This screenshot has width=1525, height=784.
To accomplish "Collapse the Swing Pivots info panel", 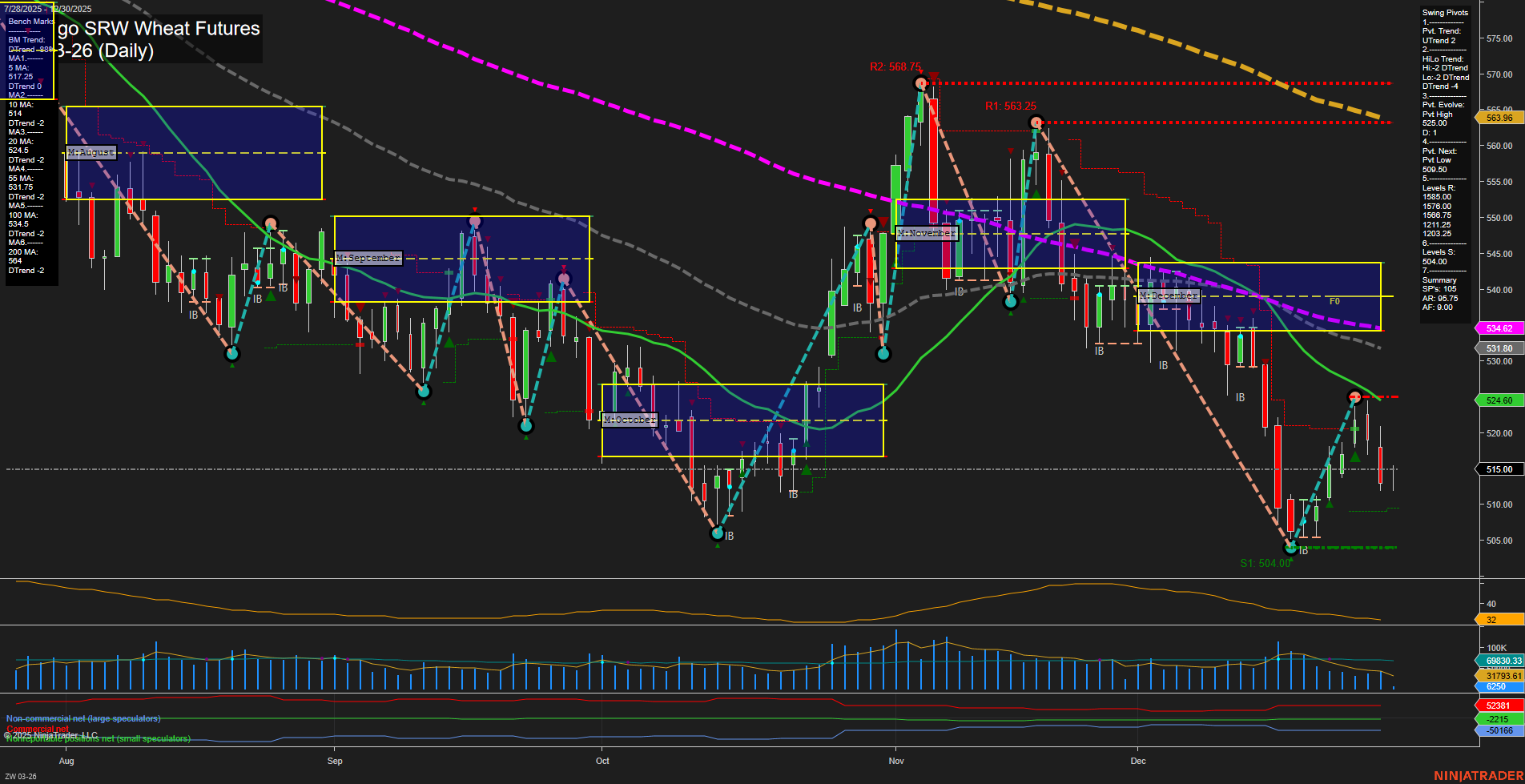I will click(1446, 13).
